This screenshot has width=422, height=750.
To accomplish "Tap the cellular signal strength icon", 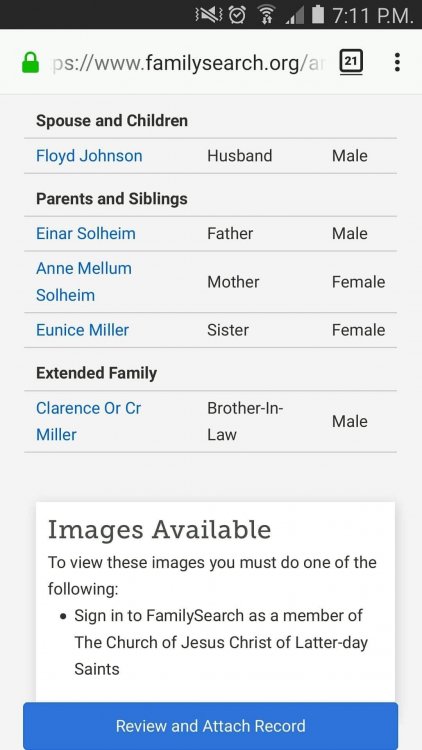I will (294, 15).
